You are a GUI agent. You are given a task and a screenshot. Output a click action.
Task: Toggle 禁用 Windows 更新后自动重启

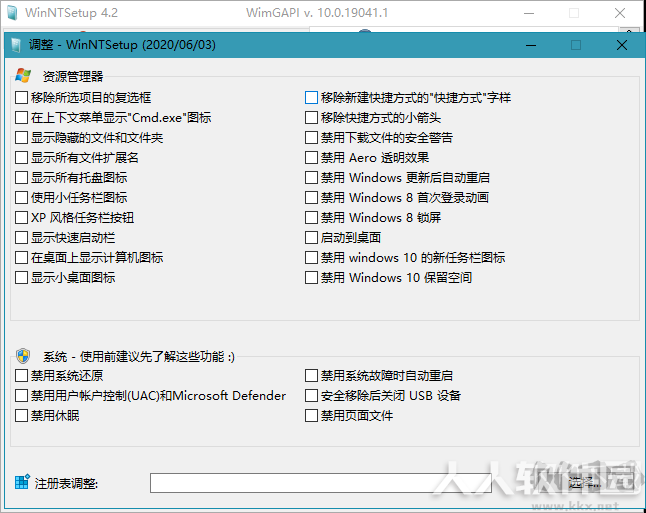pyautogui.click(x=311, y=178)
